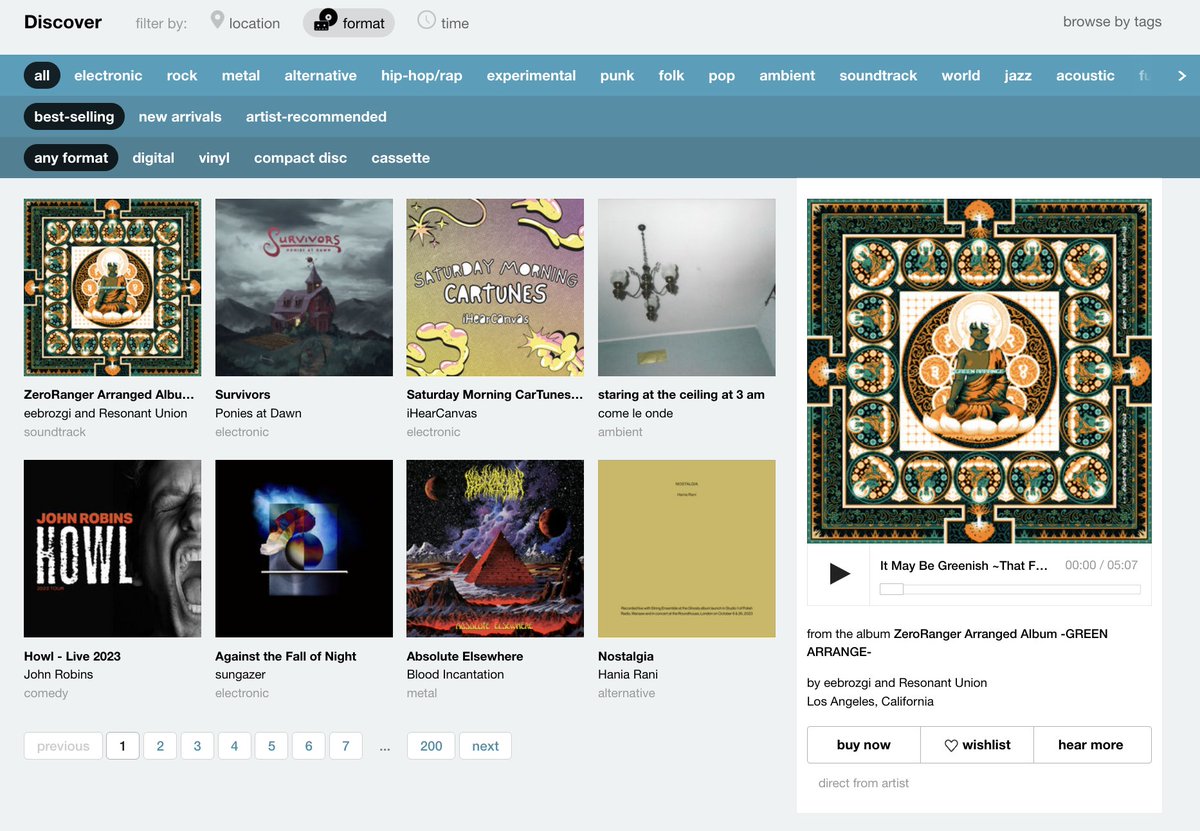1200x831 pixels.
Task: Go to page 7
Action: point(345,746)
